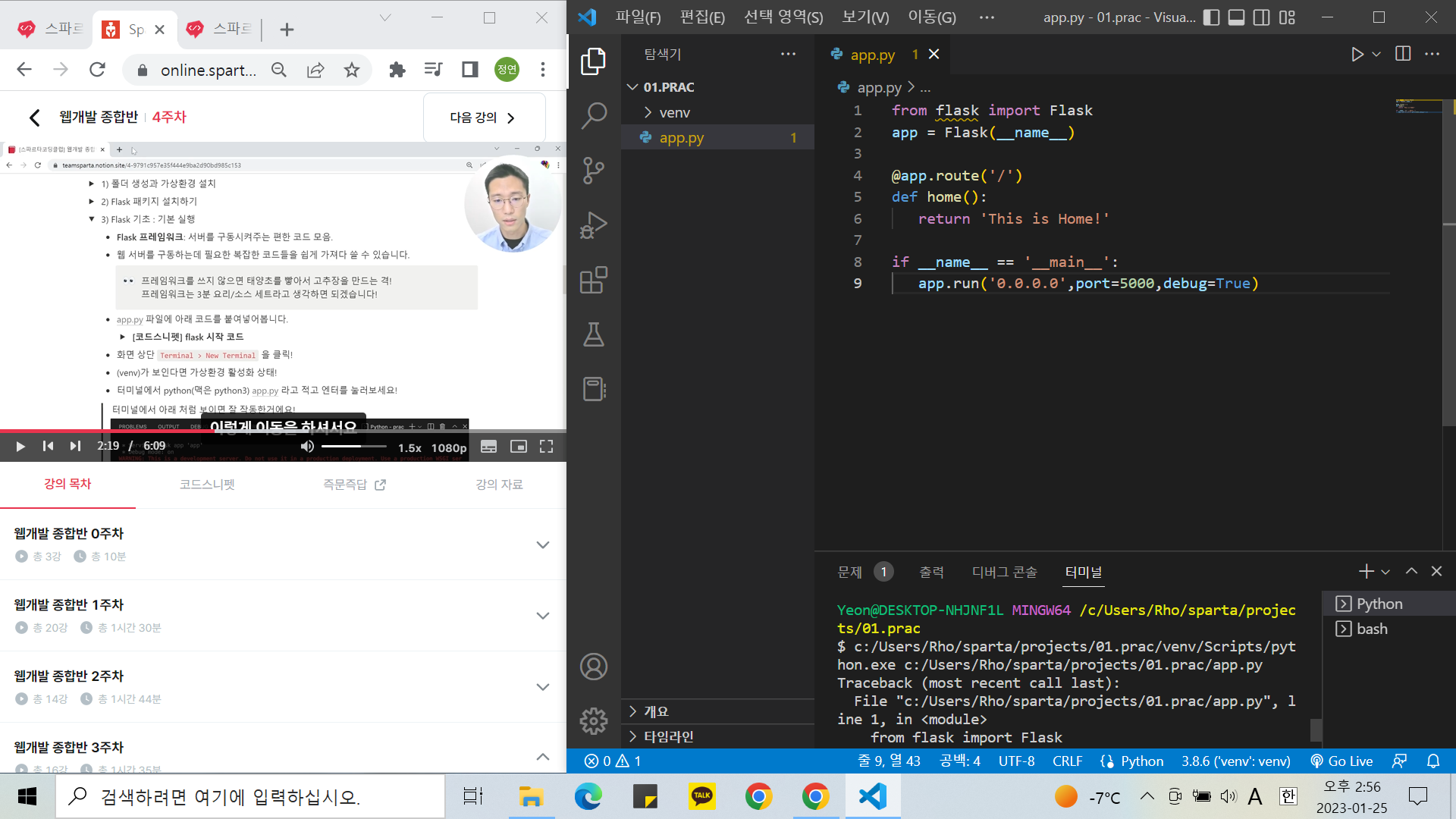Expand the venv folder
Viewport: 1456px width, 819px height.
tap(717, 112)
